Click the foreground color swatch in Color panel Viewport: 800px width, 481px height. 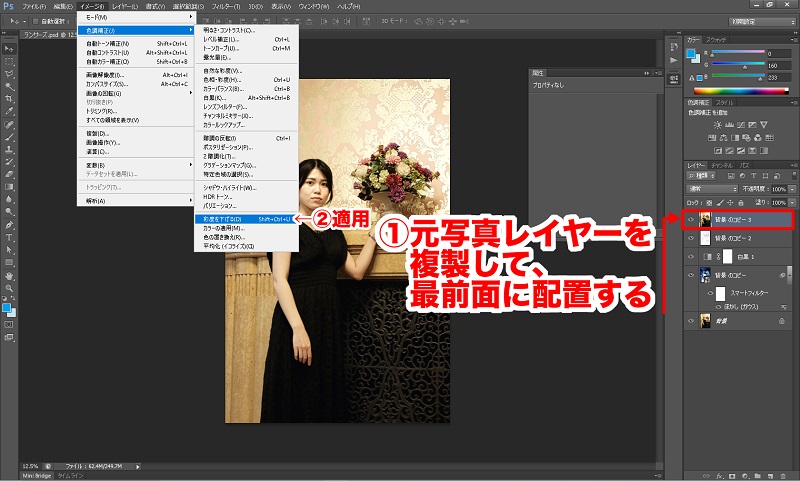(x=691, y=54)
